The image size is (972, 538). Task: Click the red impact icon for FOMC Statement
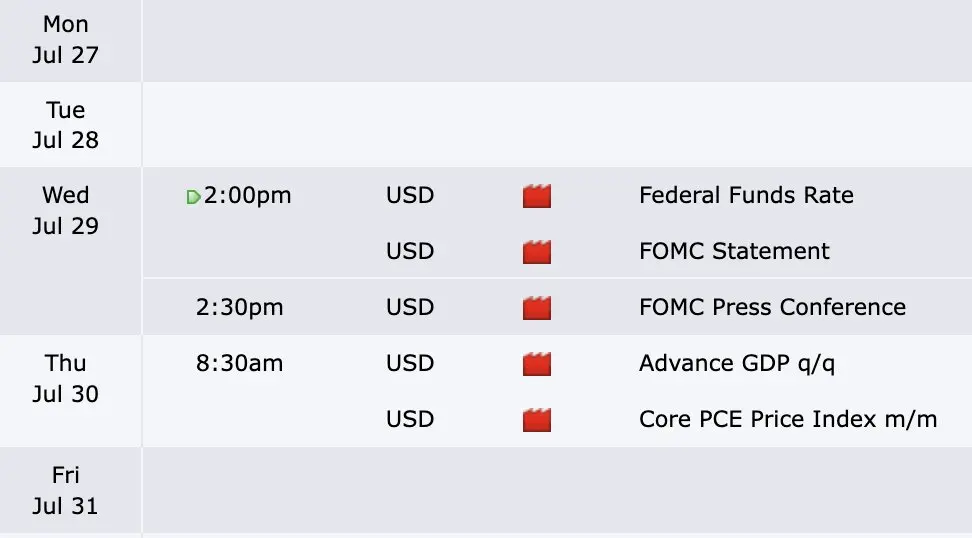click(537, 252)
